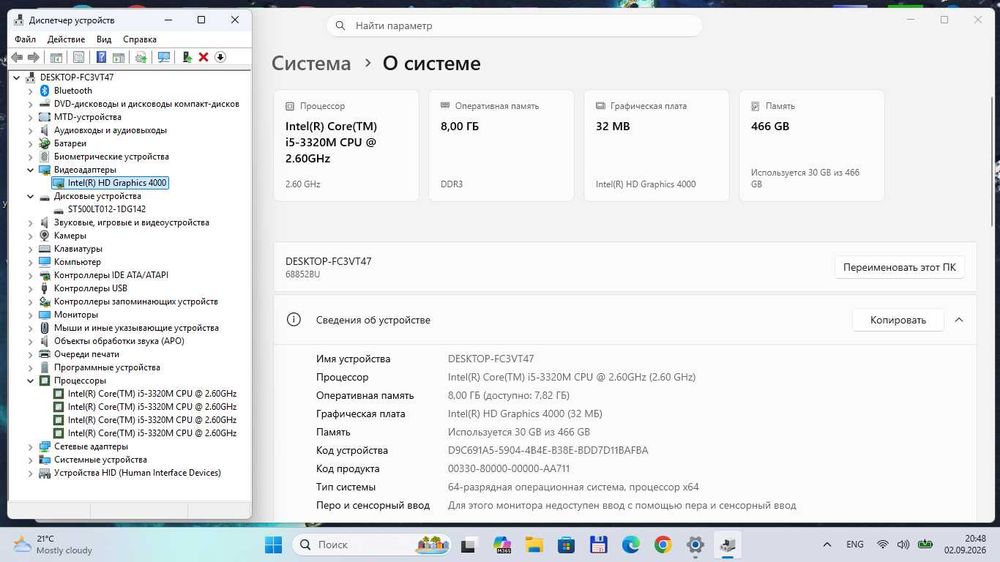Open Google Chrome from the taskbar
Screen dimensions: 1000x562
[663, 545]
